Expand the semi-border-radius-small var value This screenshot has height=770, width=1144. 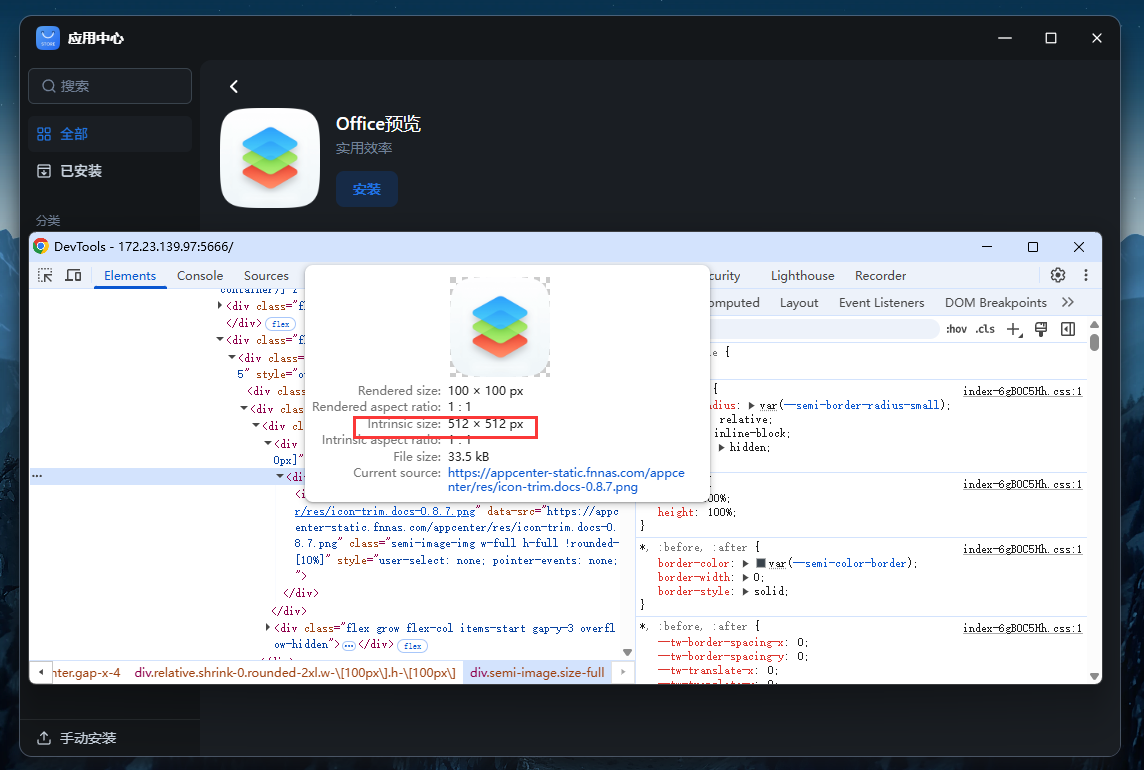click(751, 405)
